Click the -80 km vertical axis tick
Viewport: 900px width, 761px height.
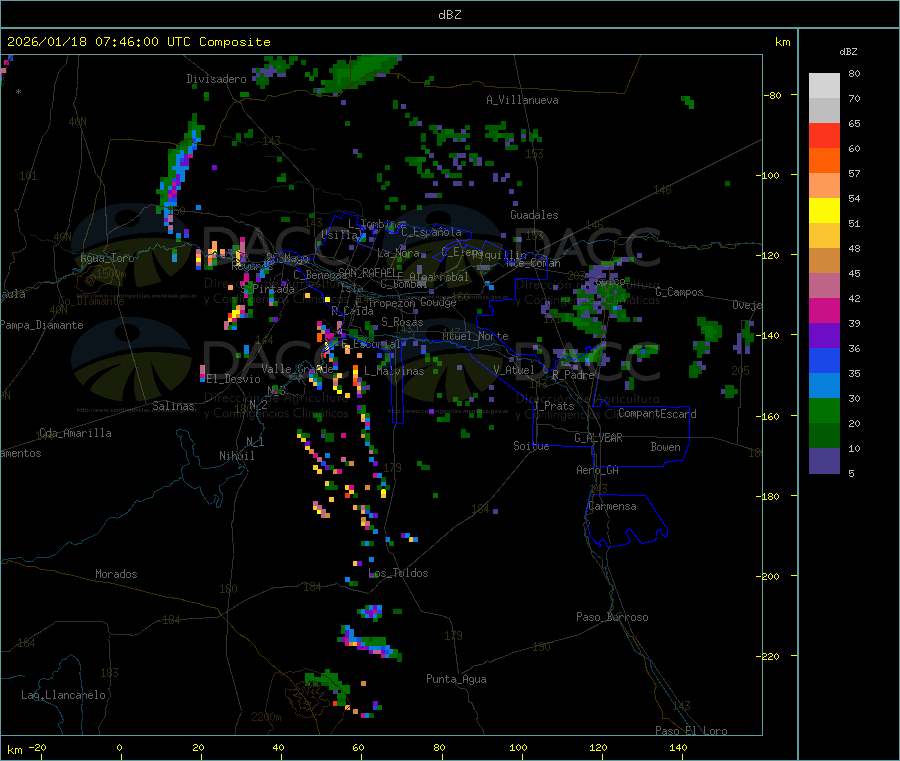(773, 95)
